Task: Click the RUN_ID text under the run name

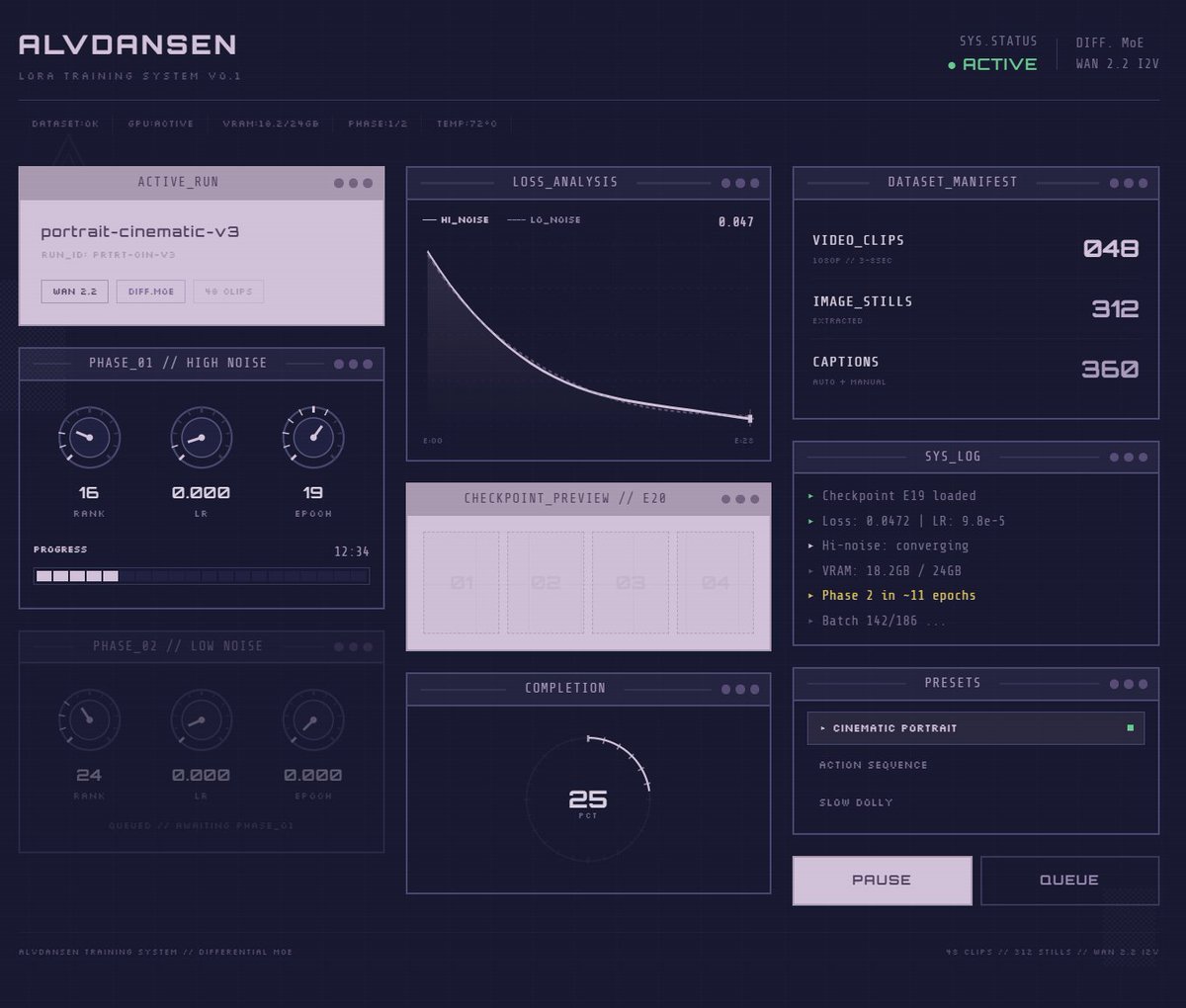Action: [x=108, y=255]
